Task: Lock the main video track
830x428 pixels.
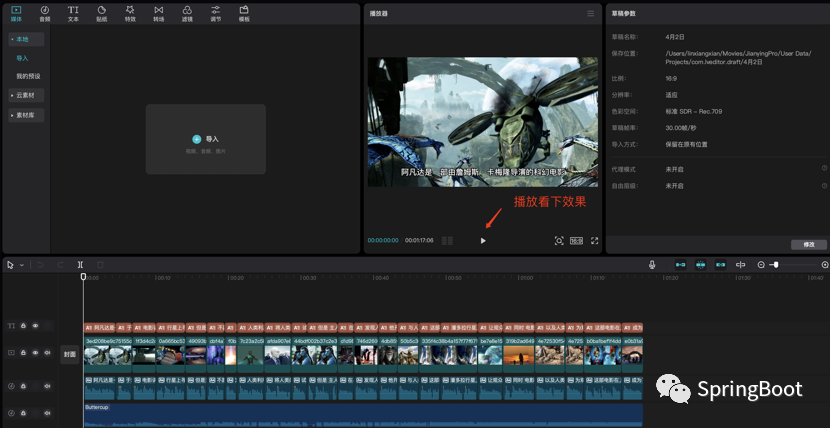Action: click(23, 352)
